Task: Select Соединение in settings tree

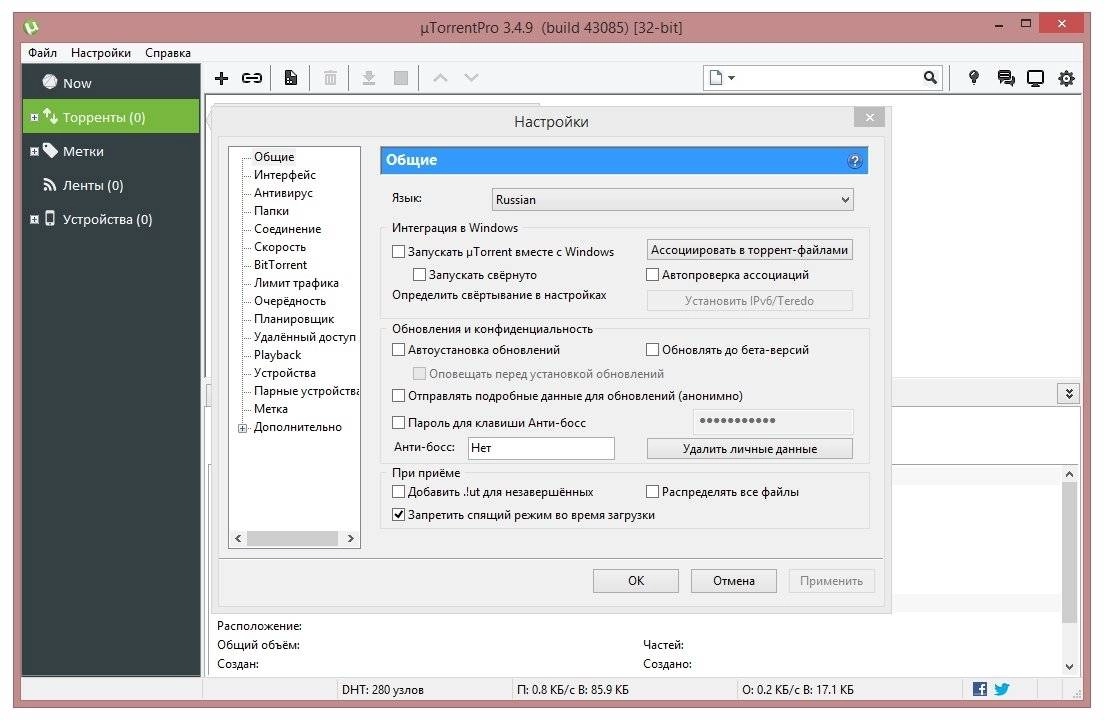Action: click(x=288, y=229)
